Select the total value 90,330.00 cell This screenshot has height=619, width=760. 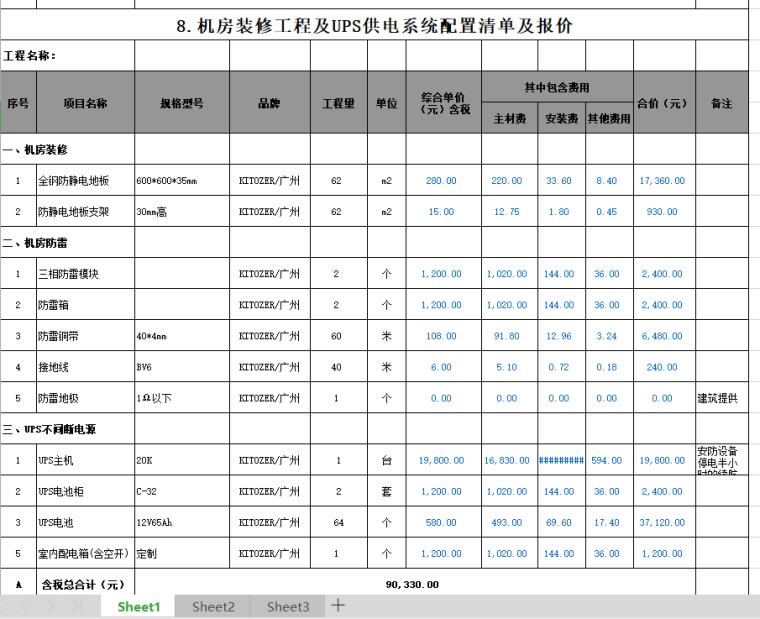tap(412, 584)
